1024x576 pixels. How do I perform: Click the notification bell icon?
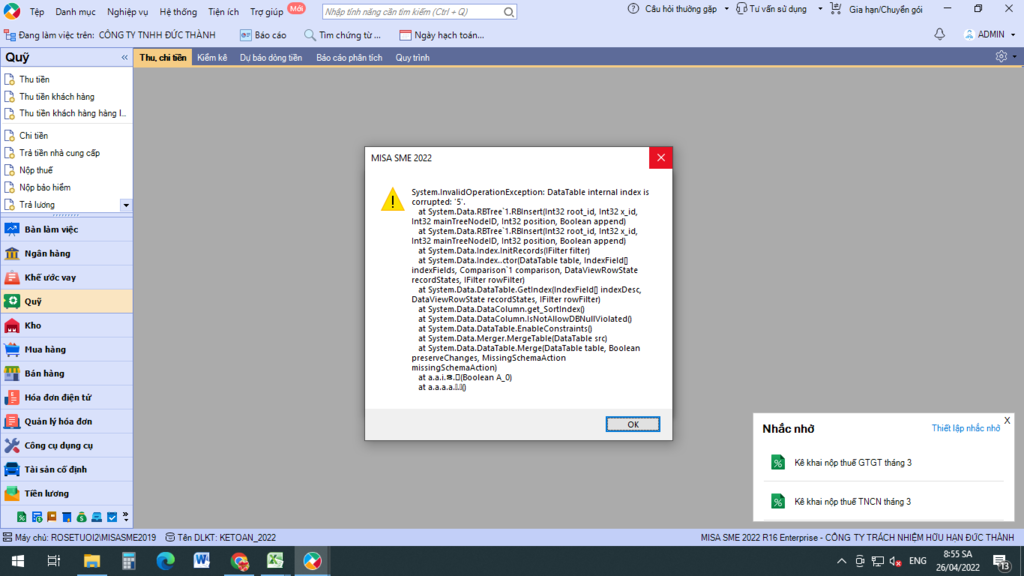pos(939,35)
